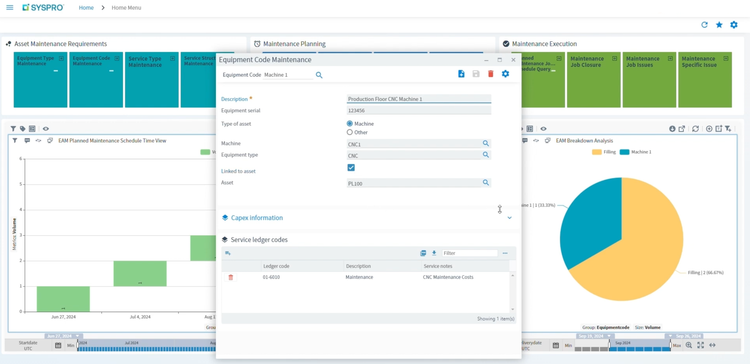Click the add row icon in the Service ledger codes grid

tap(228, 253)
